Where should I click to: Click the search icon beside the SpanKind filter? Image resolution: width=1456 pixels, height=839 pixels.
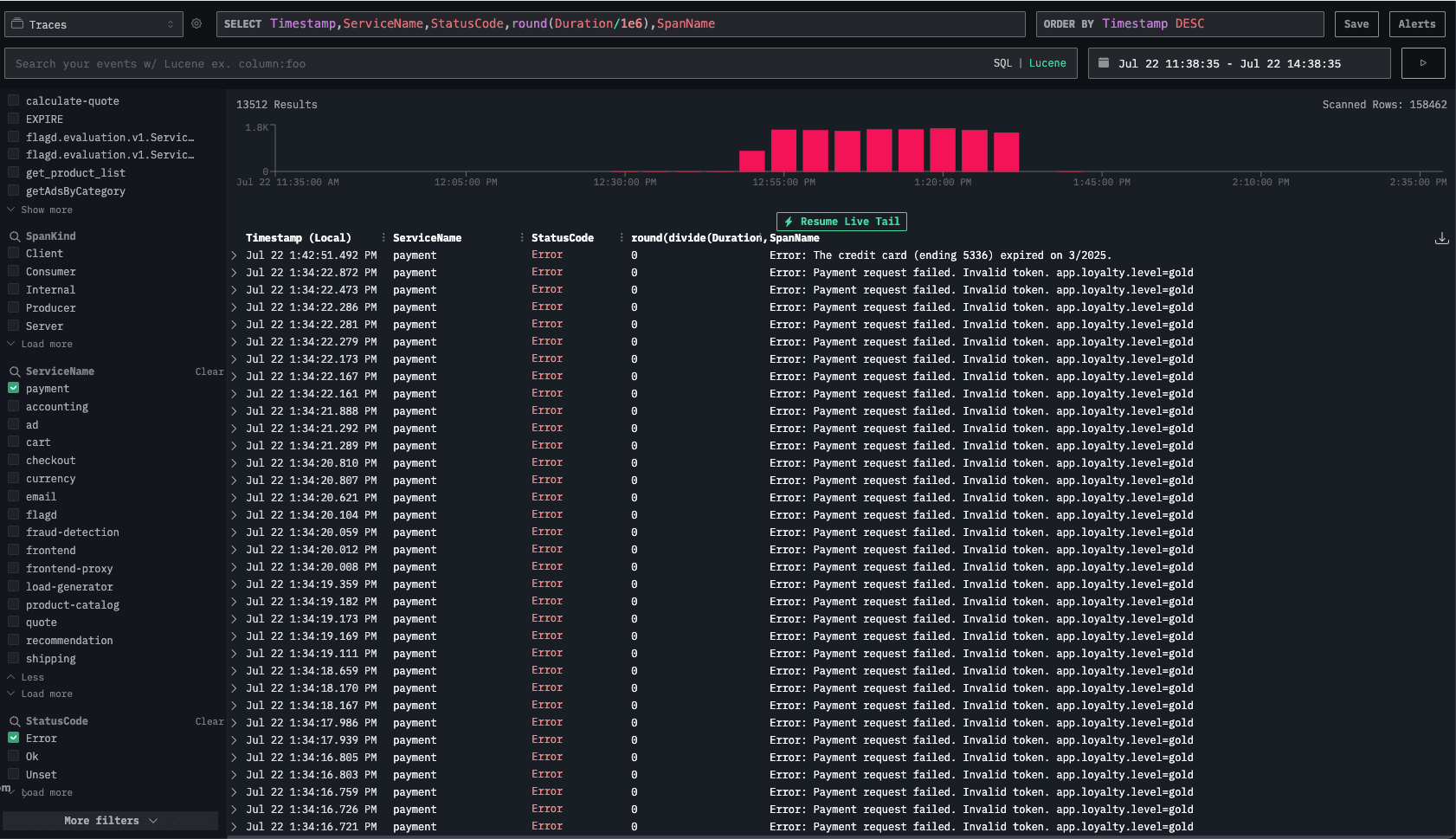click(15, 236)
